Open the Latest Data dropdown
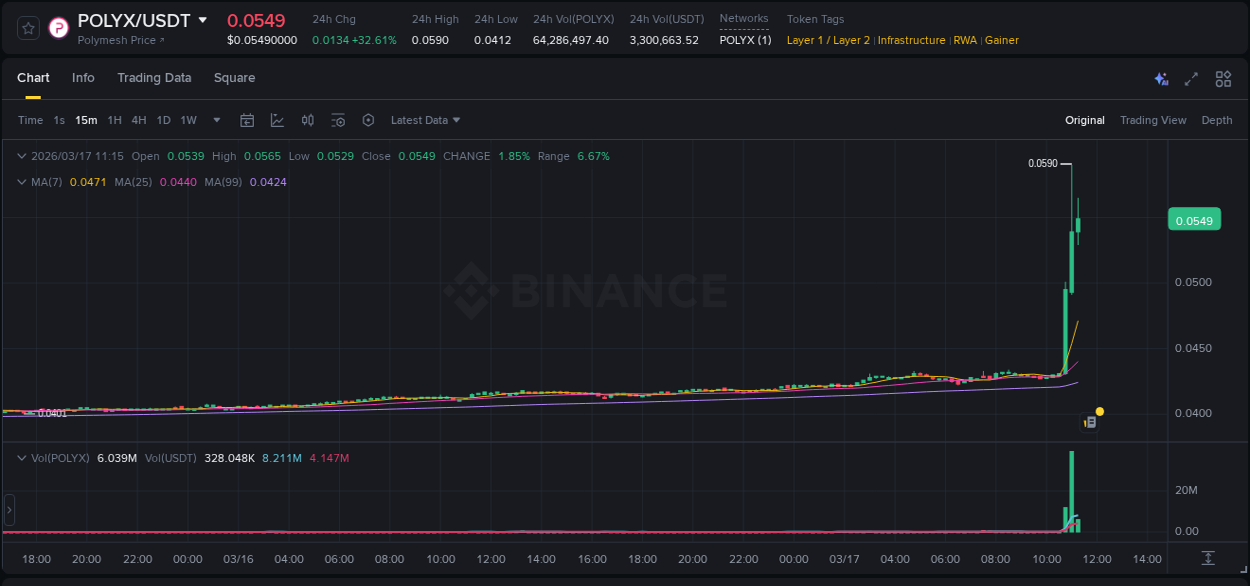The height and width of the screenshot is (586, 1250). 425,120
